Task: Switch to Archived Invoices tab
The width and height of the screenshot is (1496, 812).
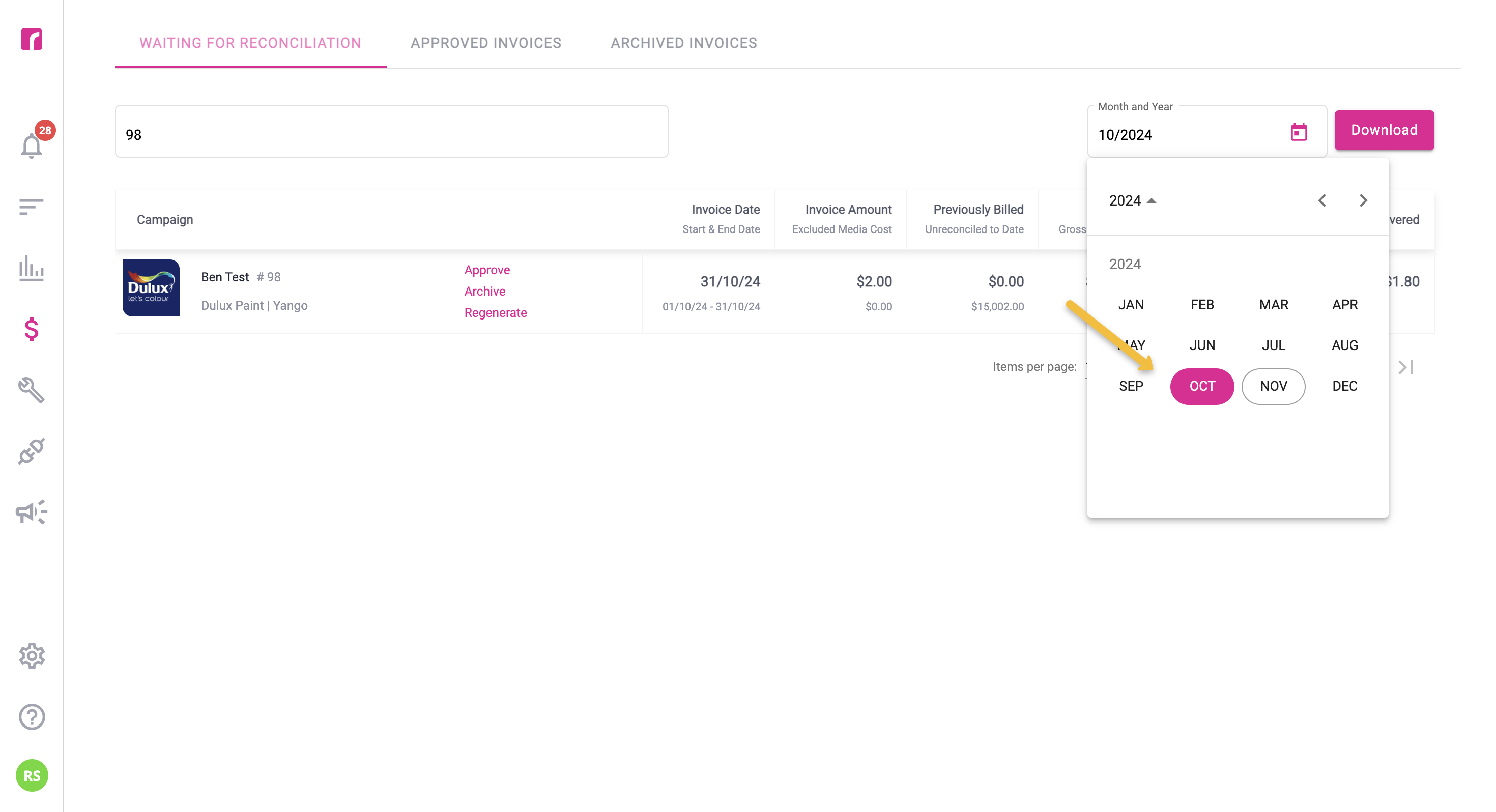Action: 684,43
